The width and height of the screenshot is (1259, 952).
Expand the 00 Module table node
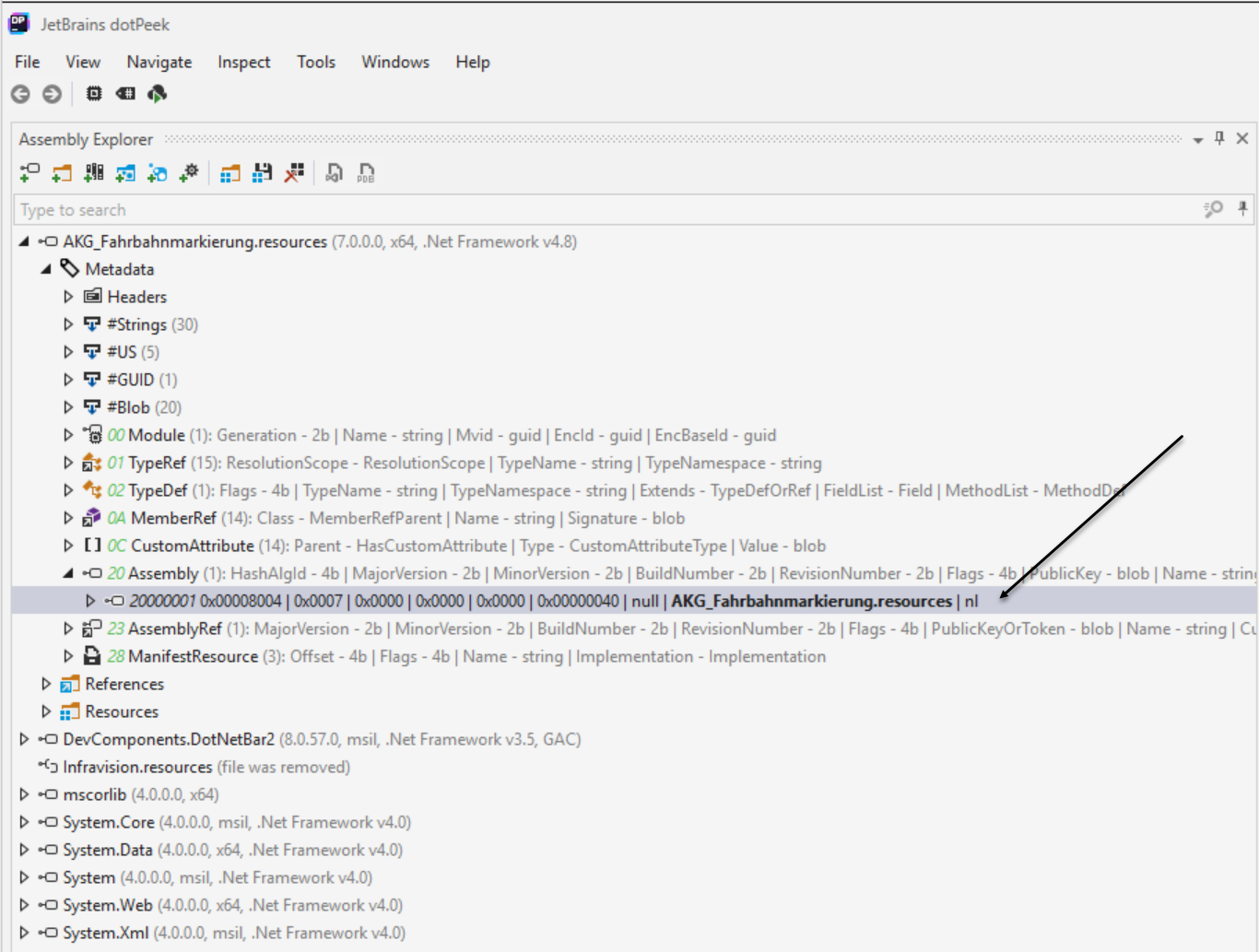point(68,435)
